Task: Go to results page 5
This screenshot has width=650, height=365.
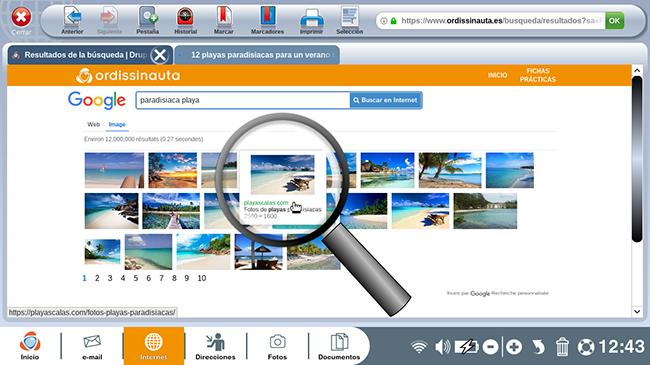Action: pyautogui.click(x=136, y=278)
